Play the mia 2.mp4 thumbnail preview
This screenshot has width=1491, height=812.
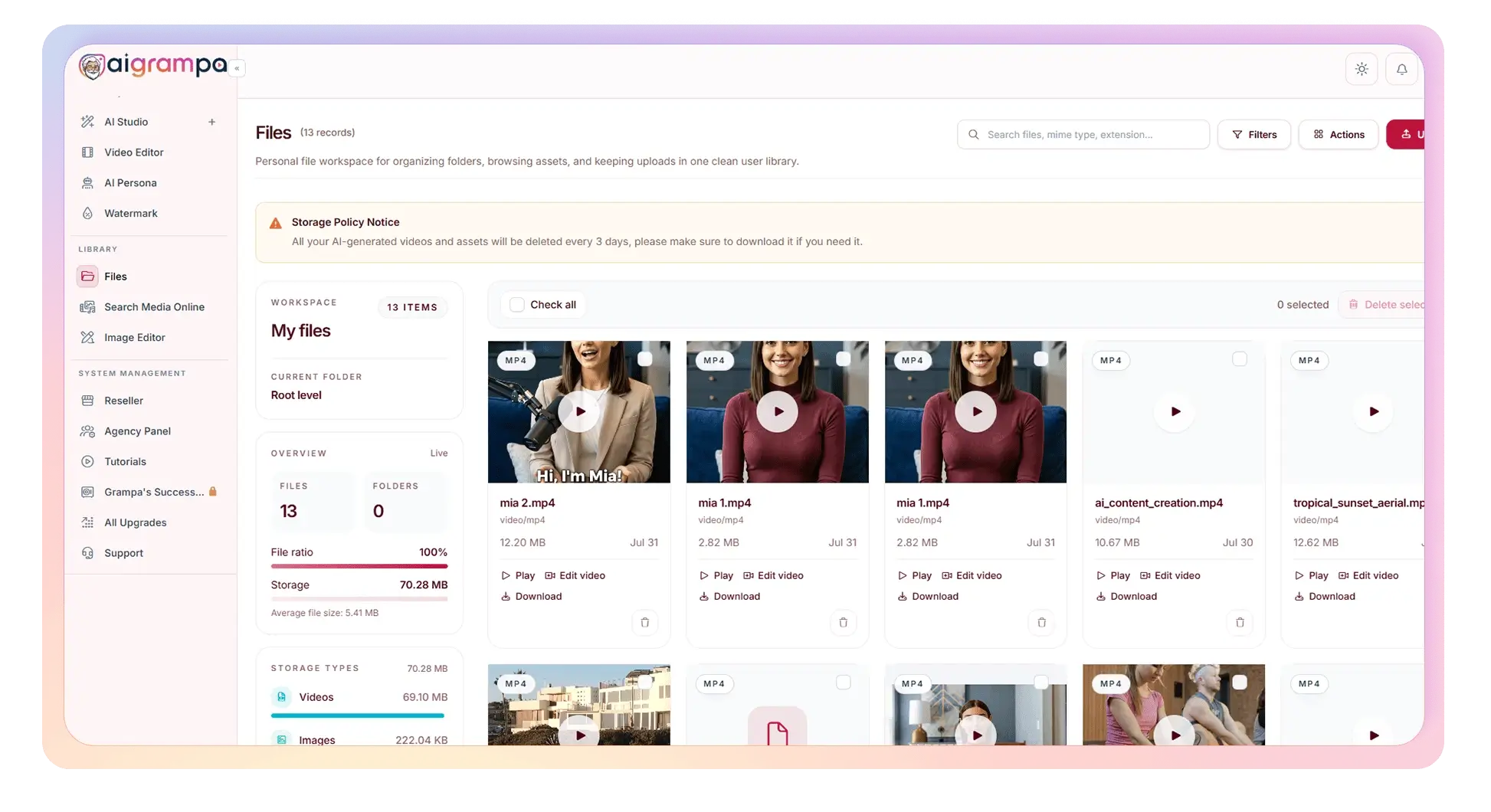point(579,411)
